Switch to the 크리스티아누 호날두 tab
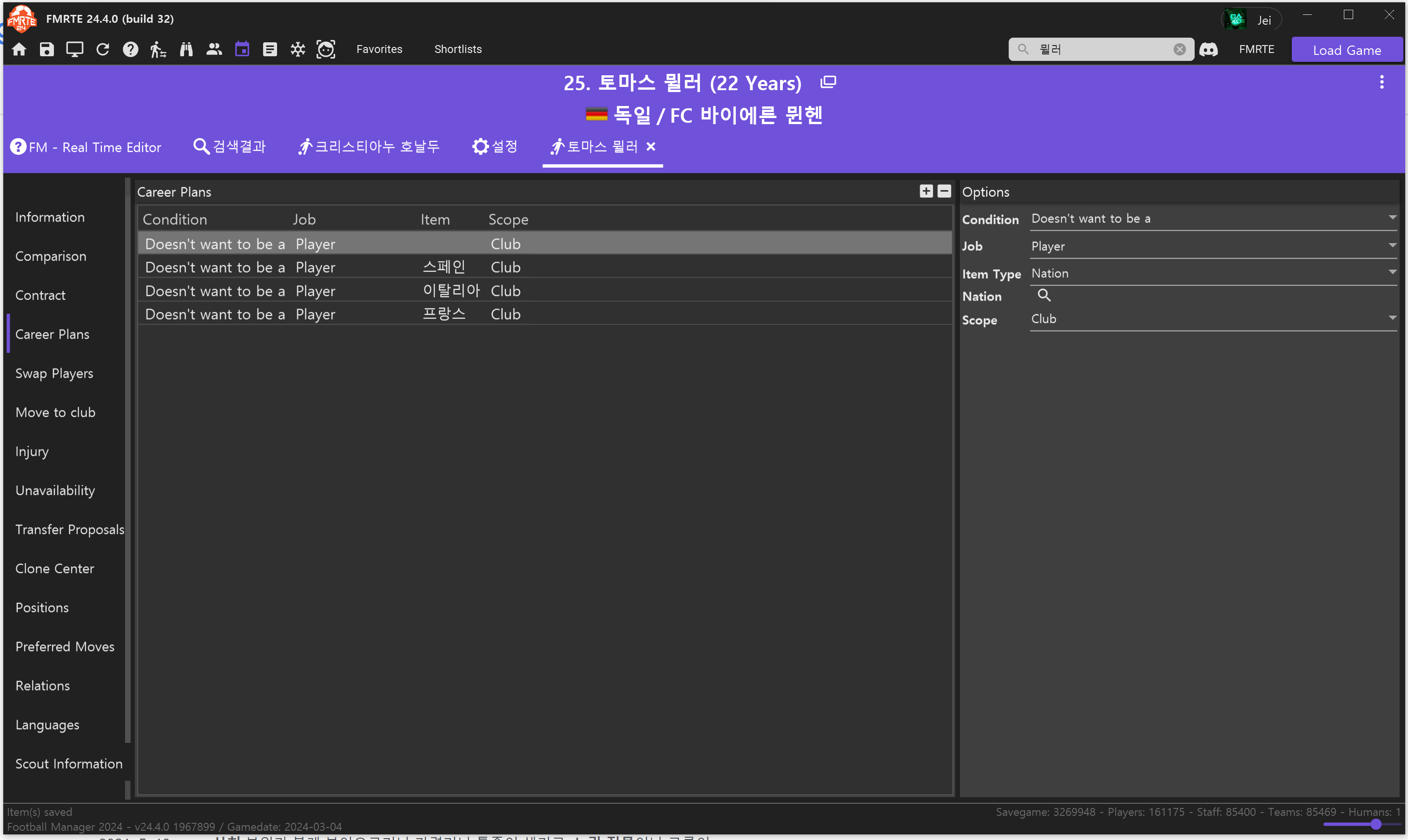This screenshot has width=1408, height=840. point(369,147)
